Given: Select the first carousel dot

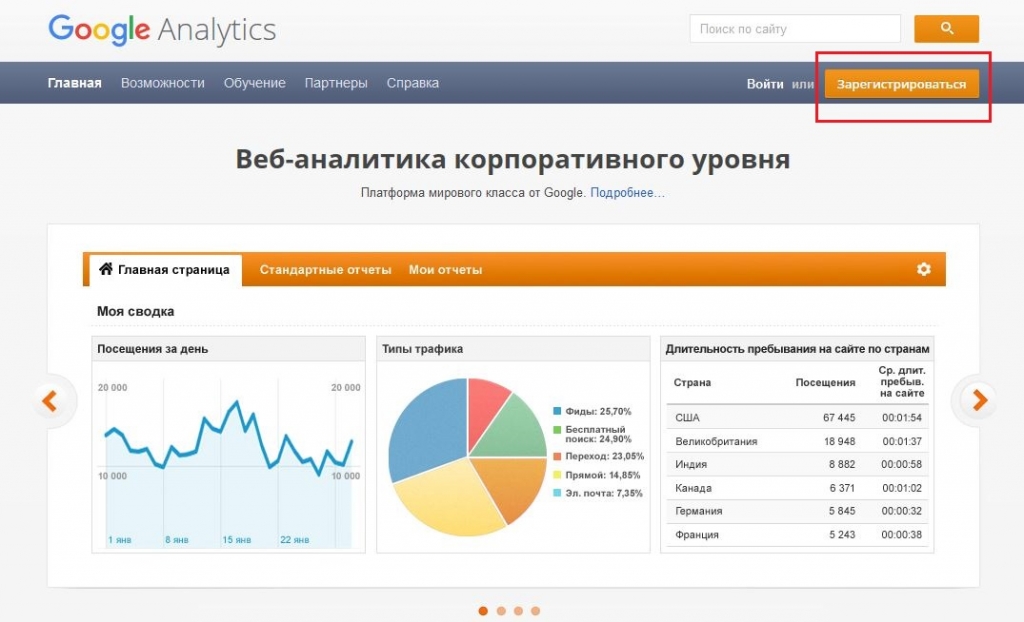Looking at the screenshot, I should click(483, 611).
